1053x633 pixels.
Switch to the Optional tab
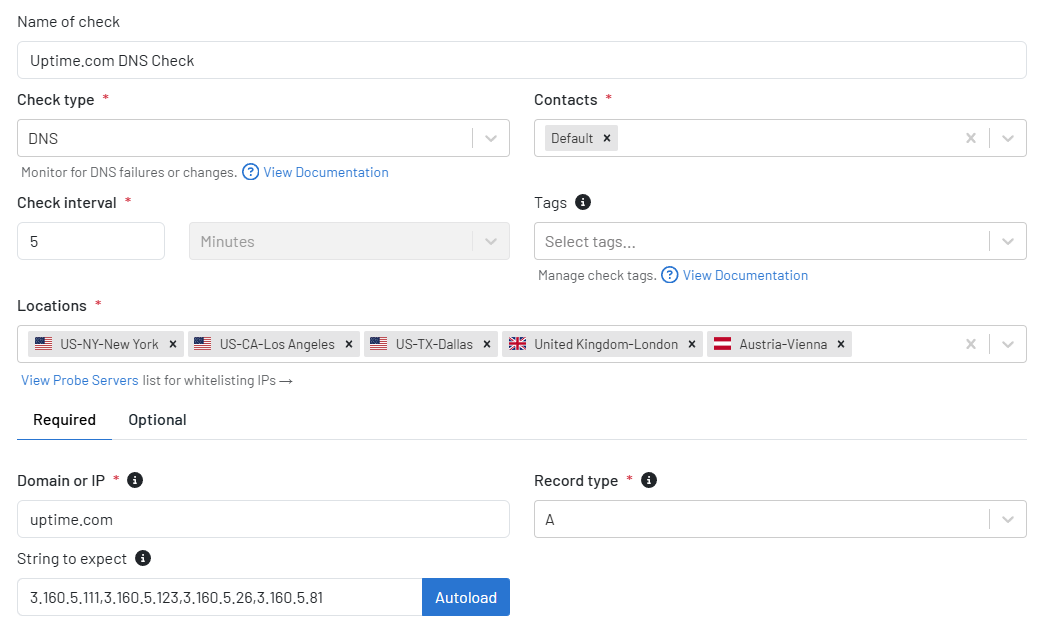tap(157, 420)
